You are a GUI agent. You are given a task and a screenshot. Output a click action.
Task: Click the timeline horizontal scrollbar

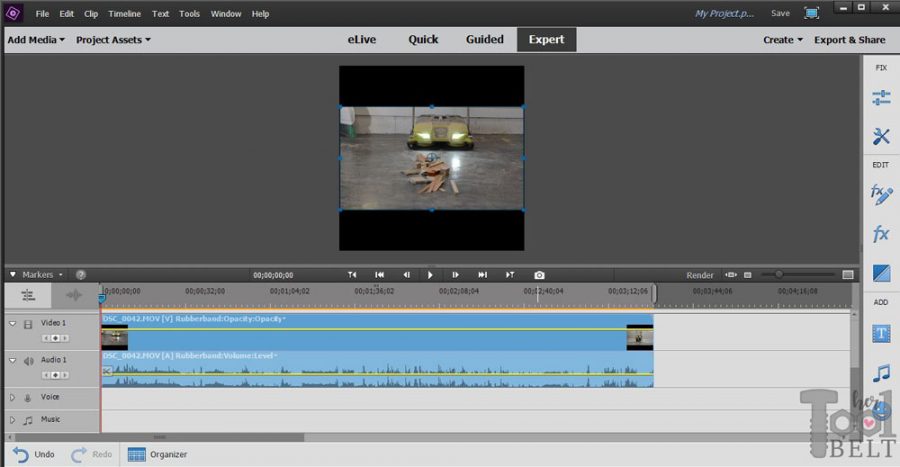coord(160,437)
